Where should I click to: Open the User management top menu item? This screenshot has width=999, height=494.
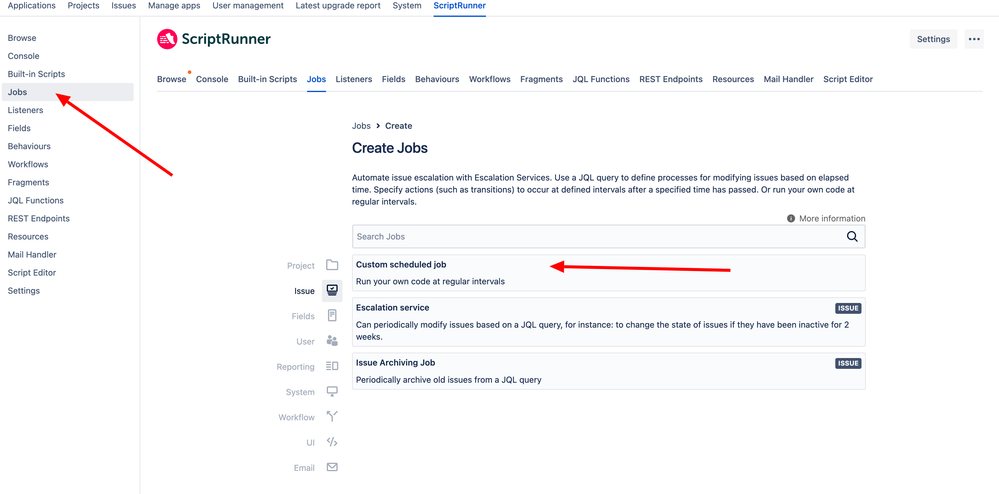(248, 6)
